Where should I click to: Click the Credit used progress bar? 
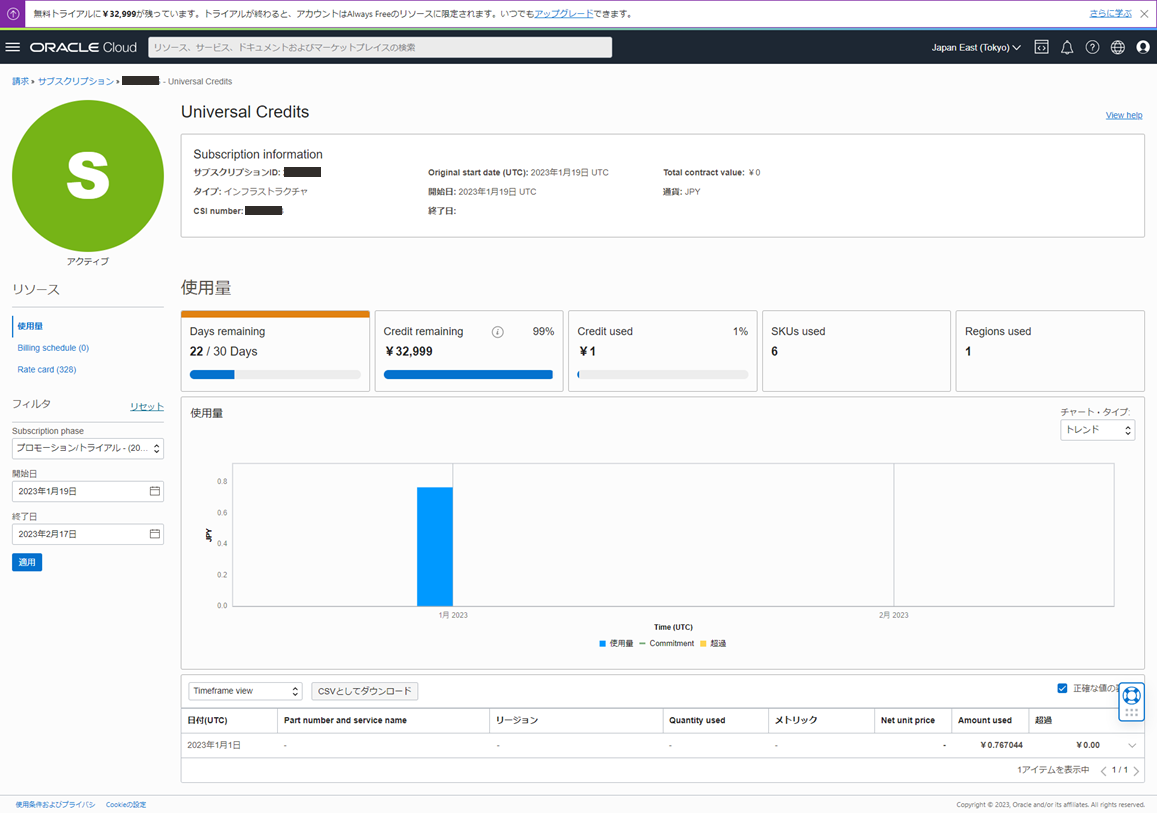click(x=663, y=375)
